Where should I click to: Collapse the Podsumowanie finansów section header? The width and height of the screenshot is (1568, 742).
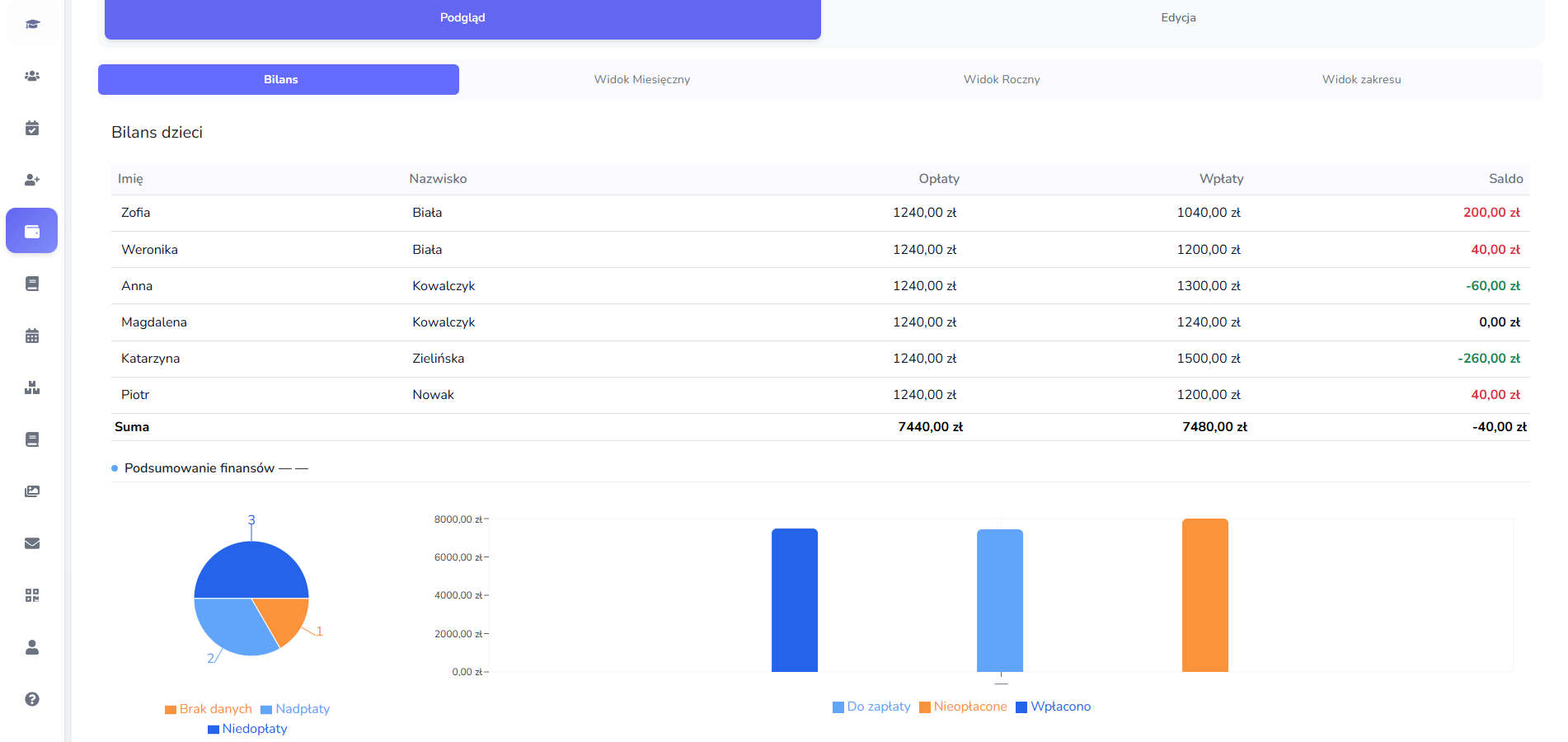[200, 468]
